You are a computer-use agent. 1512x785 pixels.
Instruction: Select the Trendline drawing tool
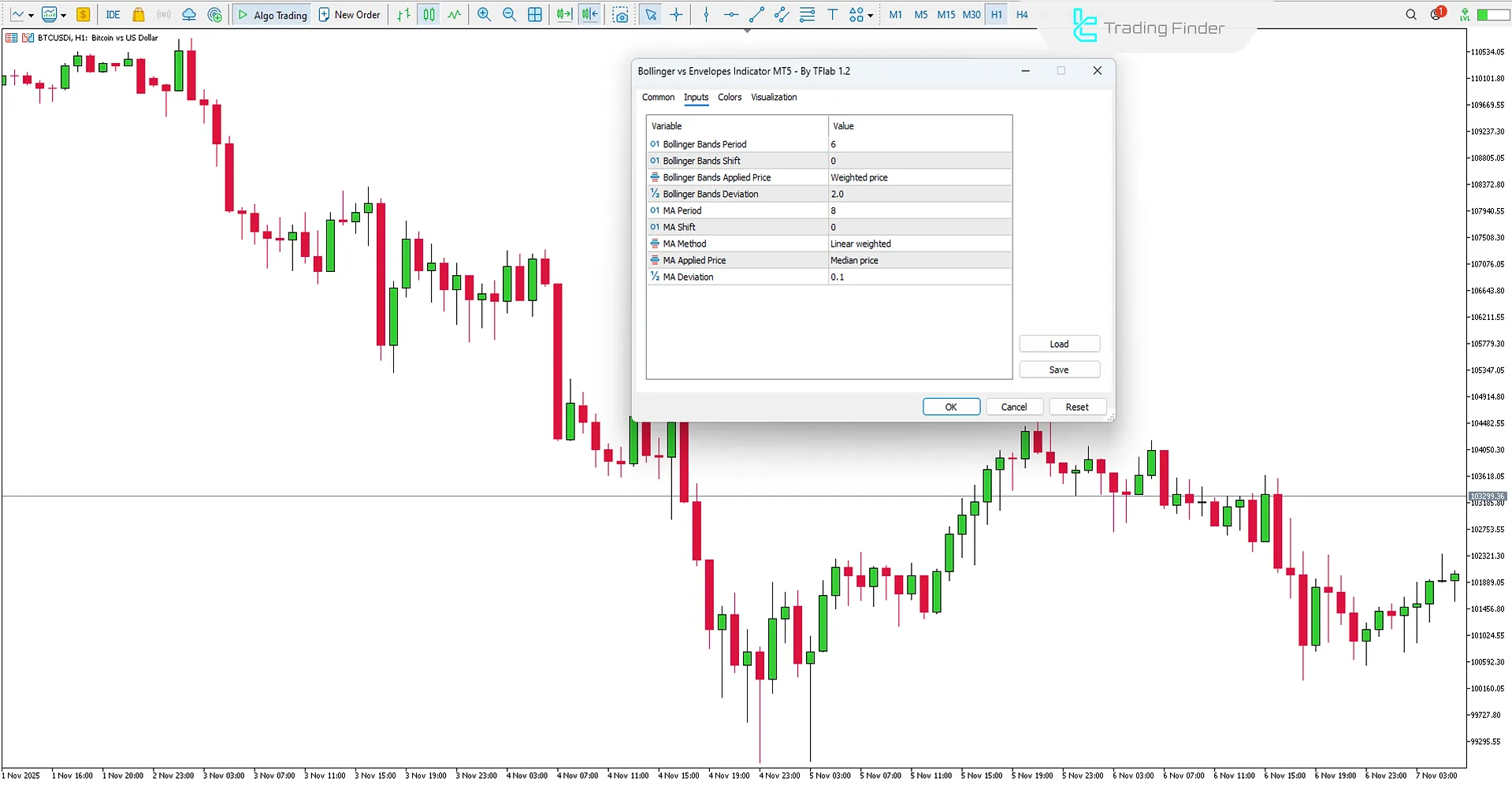(x=756, y=14)
